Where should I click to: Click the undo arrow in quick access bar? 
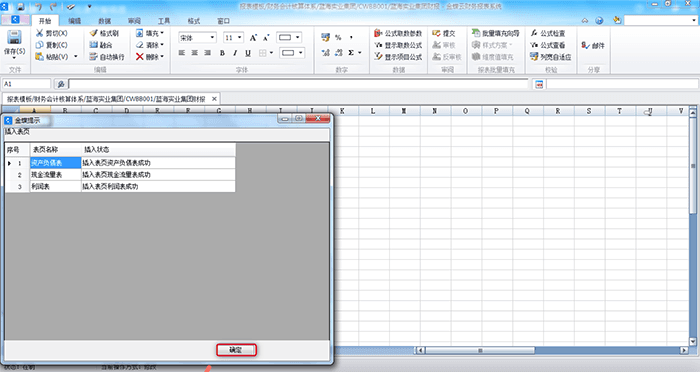click(x=38, y=6)
